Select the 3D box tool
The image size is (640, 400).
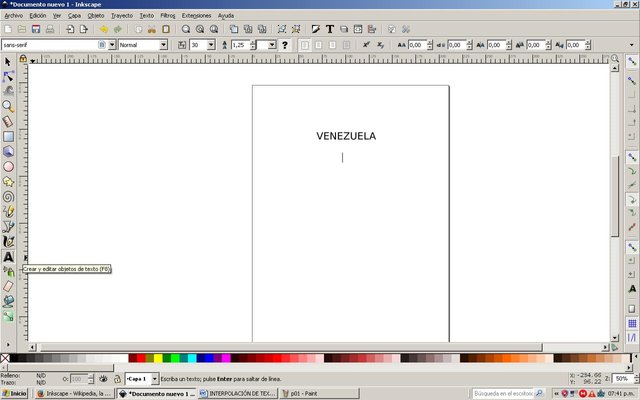pos(8,151)
